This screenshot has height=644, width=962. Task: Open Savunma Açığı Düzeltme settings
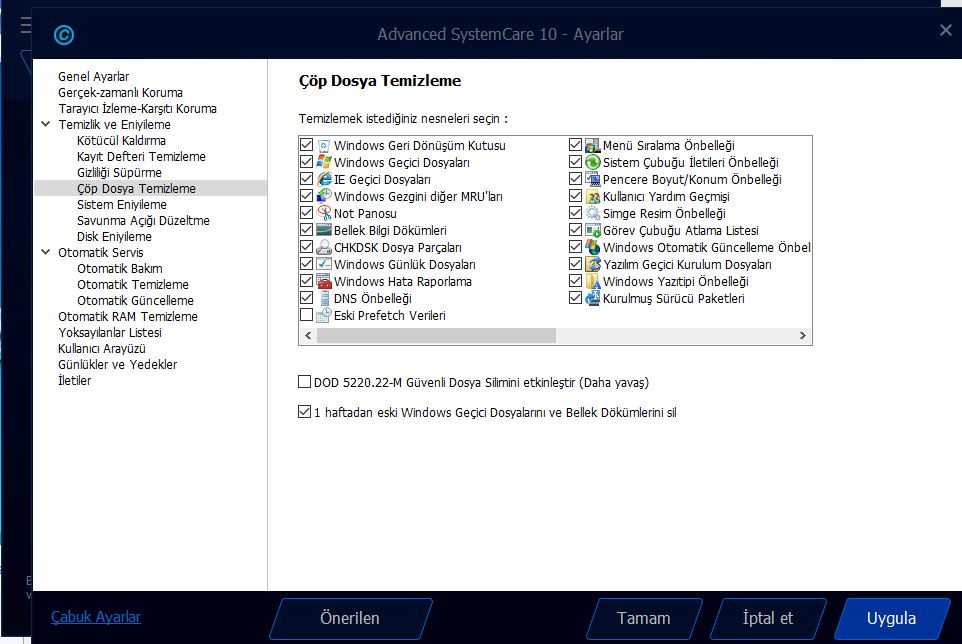click(x=143, y=220)
